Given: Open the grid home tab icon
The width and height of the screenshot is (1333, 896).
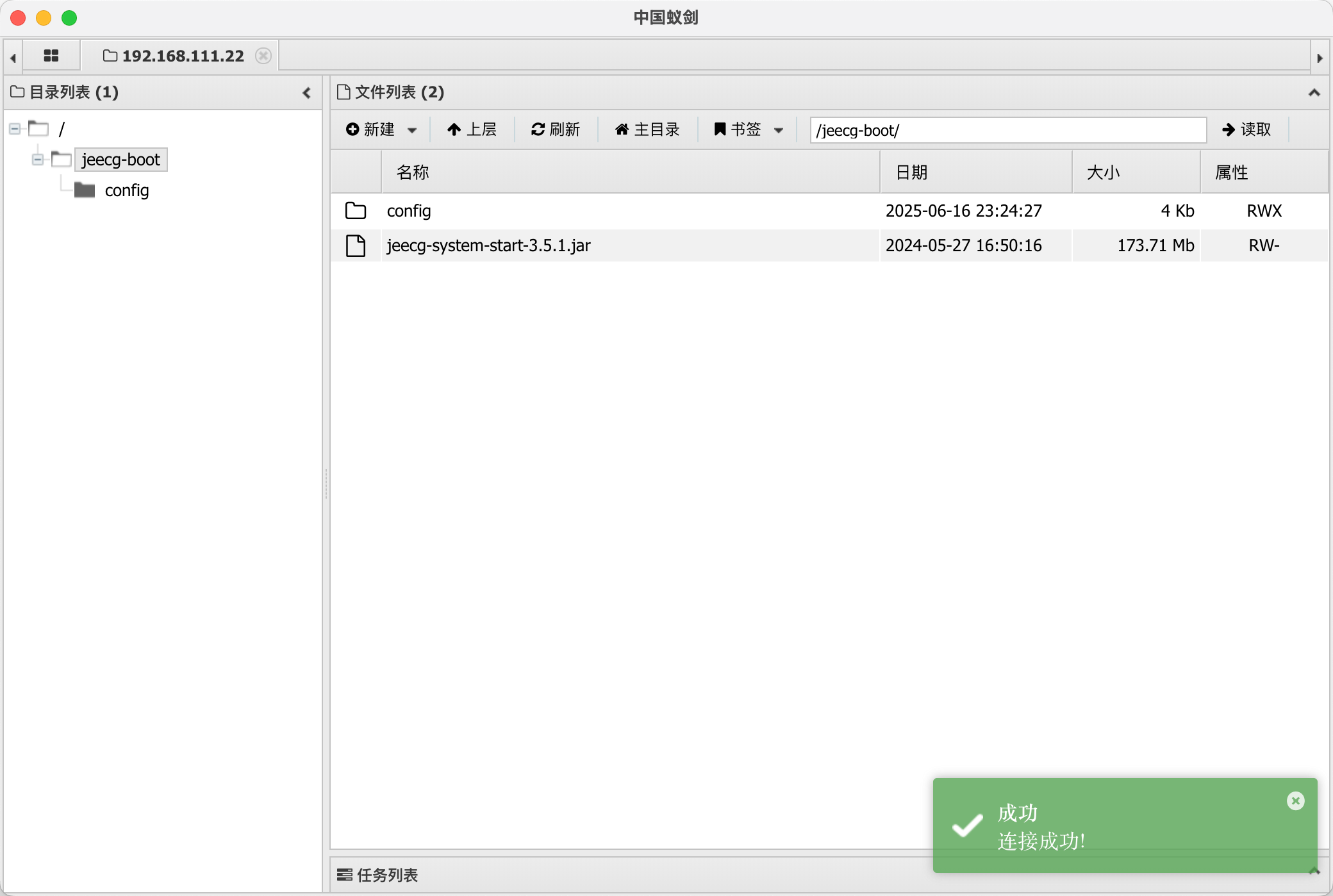Looking at the screenshot, I should (x=51, y=56).
